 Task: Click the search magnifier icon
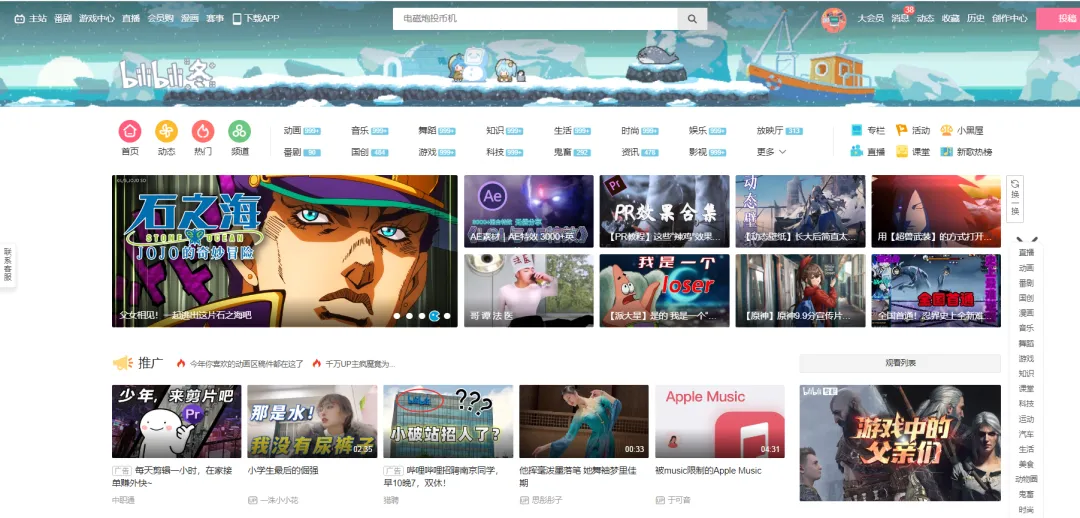pyautogui.click(x=692, y=19)
